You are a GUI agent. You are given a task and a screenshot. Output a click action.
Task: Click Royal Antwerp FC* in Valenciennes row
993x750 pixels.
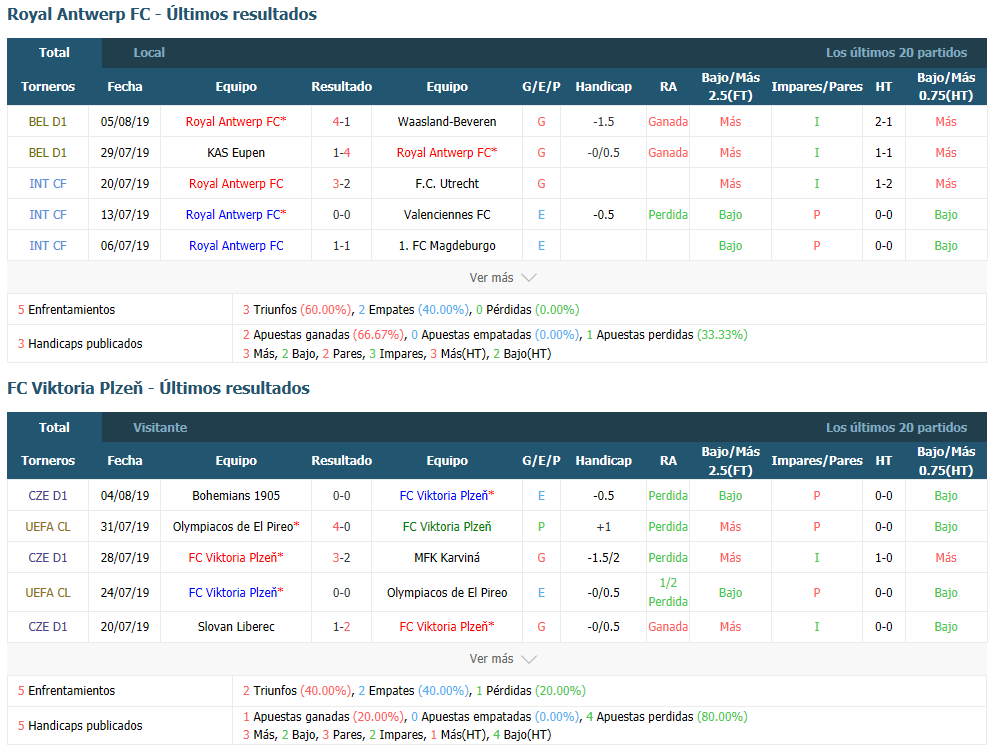pos(236,215)
